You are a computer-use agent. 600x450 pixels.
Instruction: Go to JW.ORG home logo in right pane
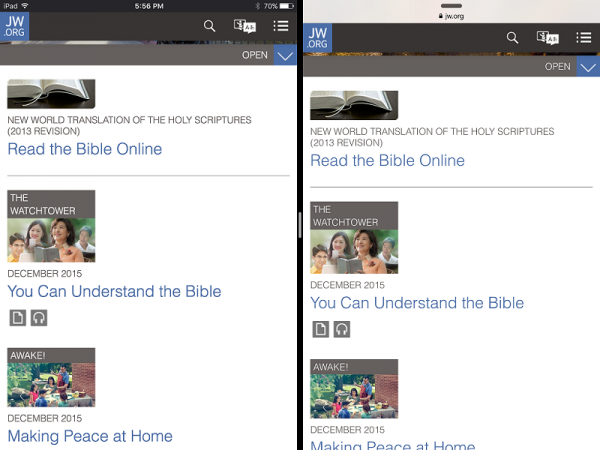click(317, 38)
